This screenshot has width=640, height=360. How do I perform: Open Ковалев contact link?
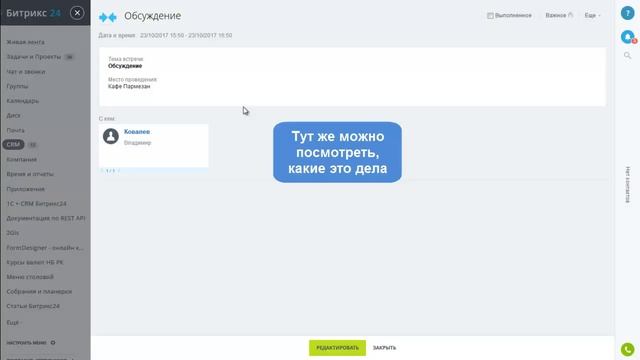[x=137, y=131]
